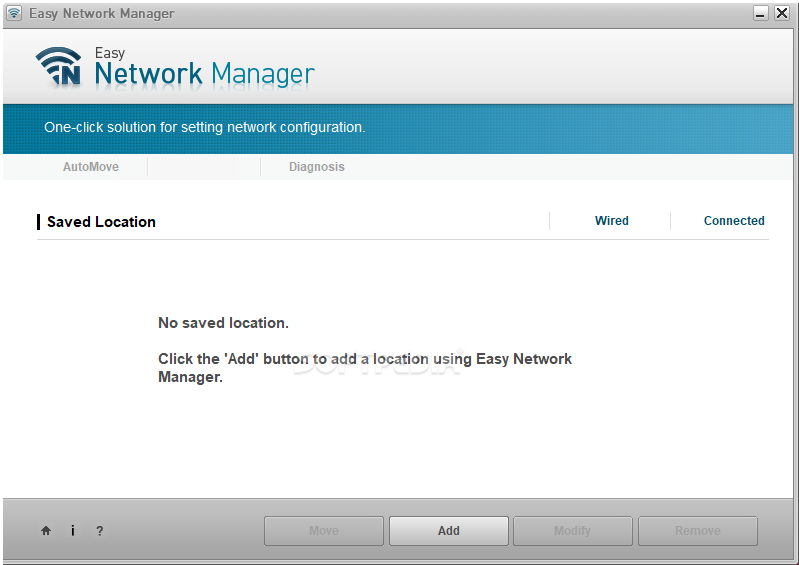This screenshot has height=565, width=799.
Task: Select the Connected status label
Action: click(734, 221)
